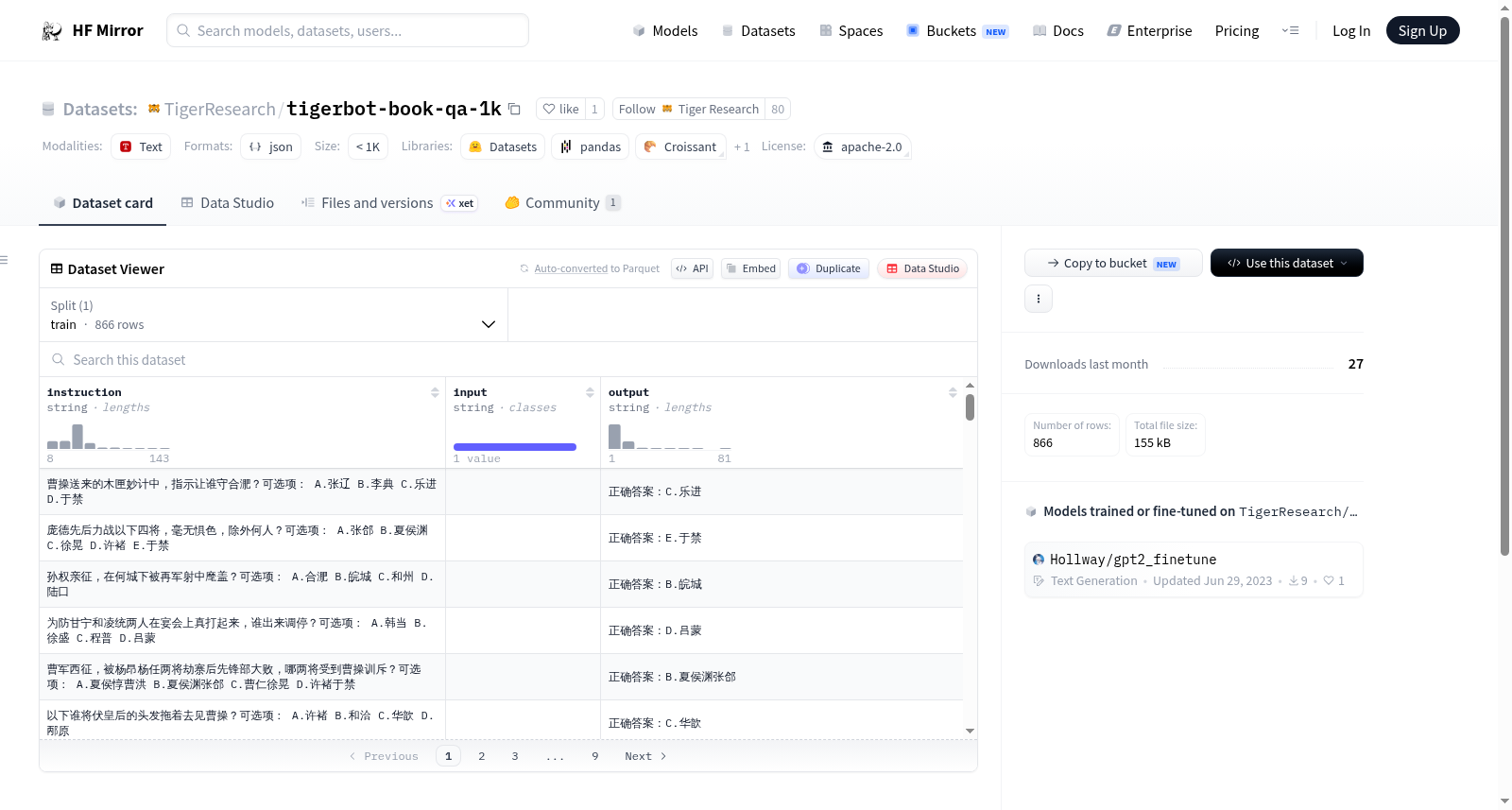Screen dimensions: 1512x810
Task: Click the table scroll-down arrow
Action: (970, 731)
